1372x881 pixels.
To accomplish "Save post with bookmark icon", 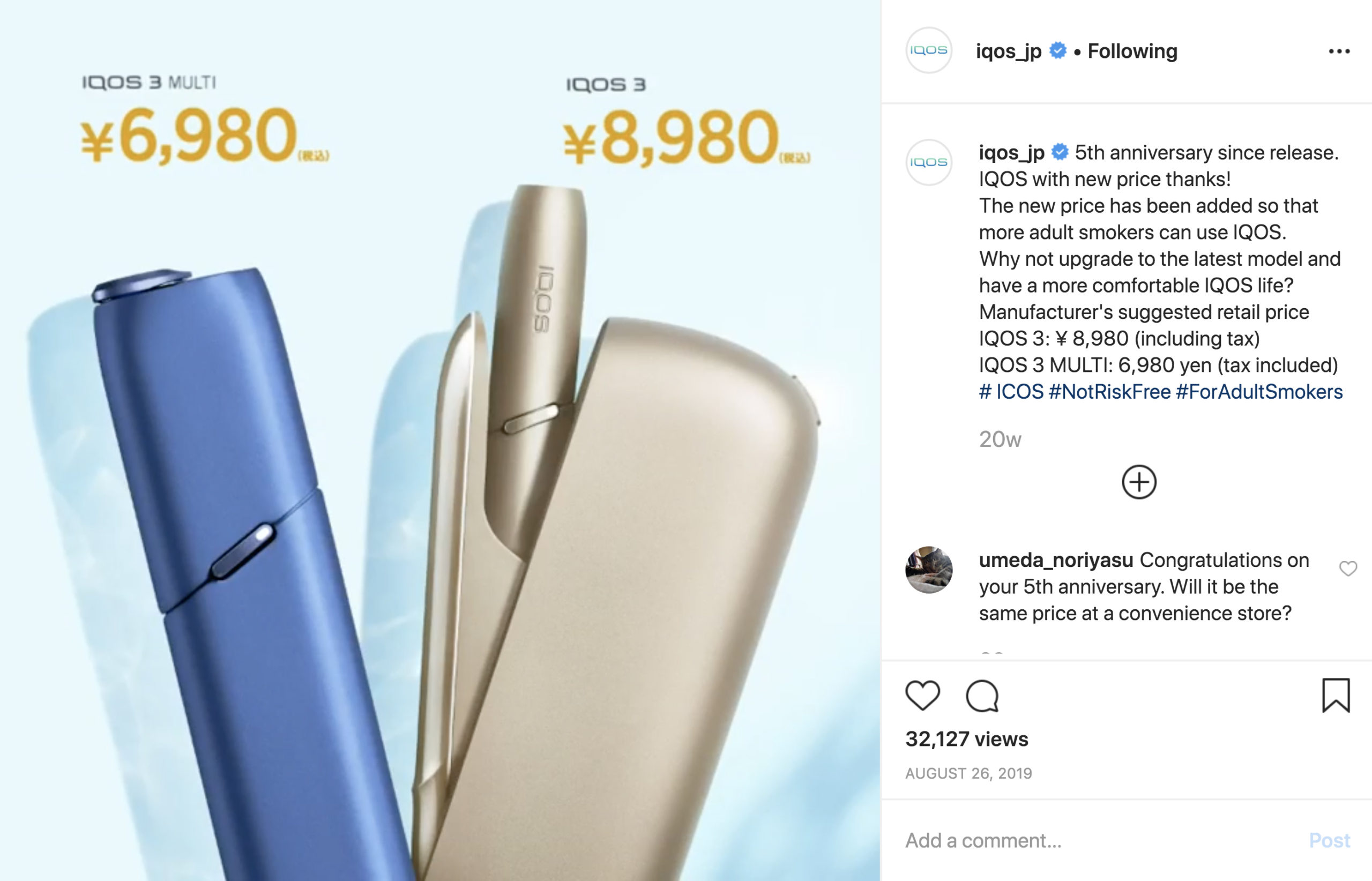I will [1336, 696].
